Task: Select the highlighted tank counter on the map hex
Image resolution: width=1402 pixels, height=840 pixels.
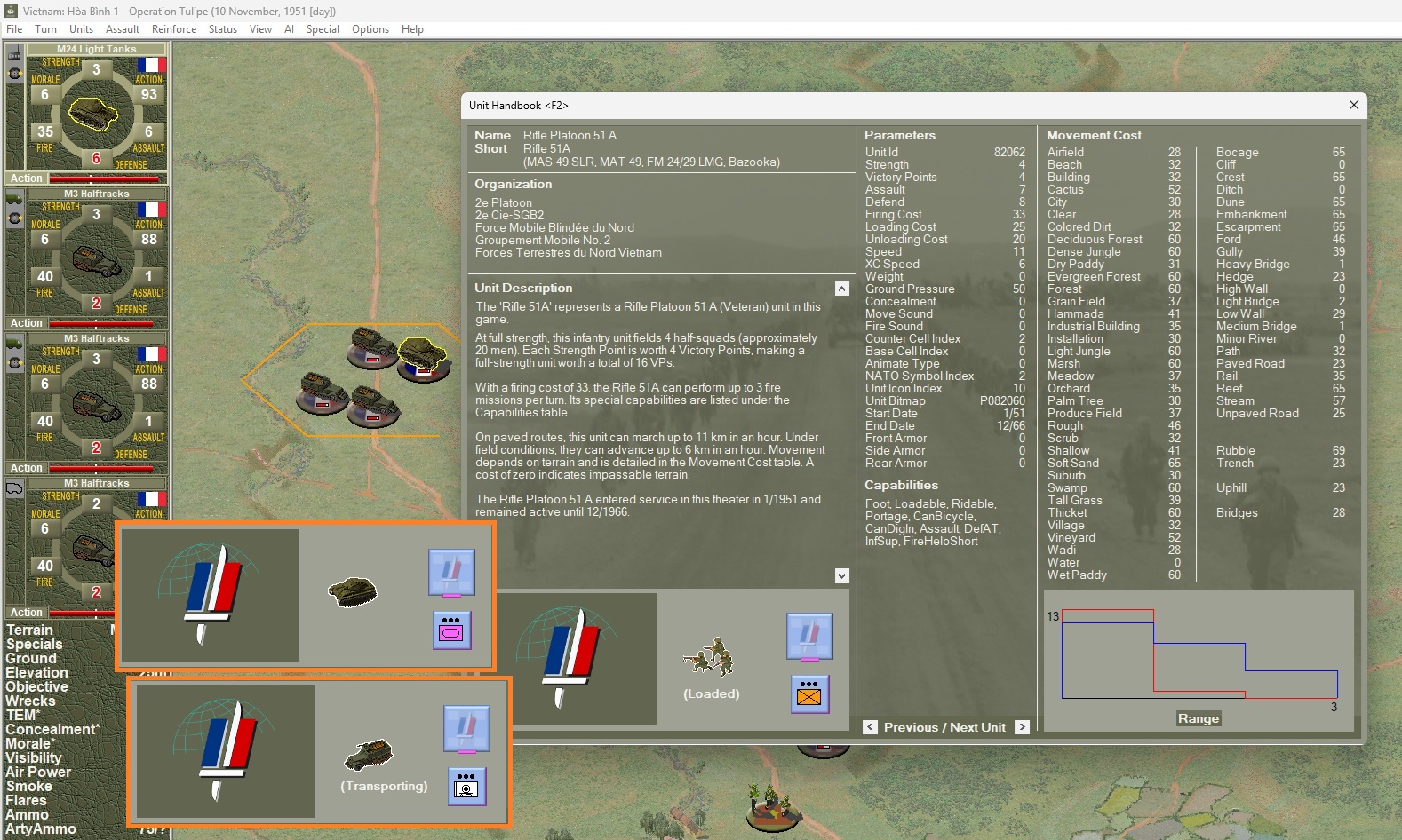Action: (x=423, y=359)
